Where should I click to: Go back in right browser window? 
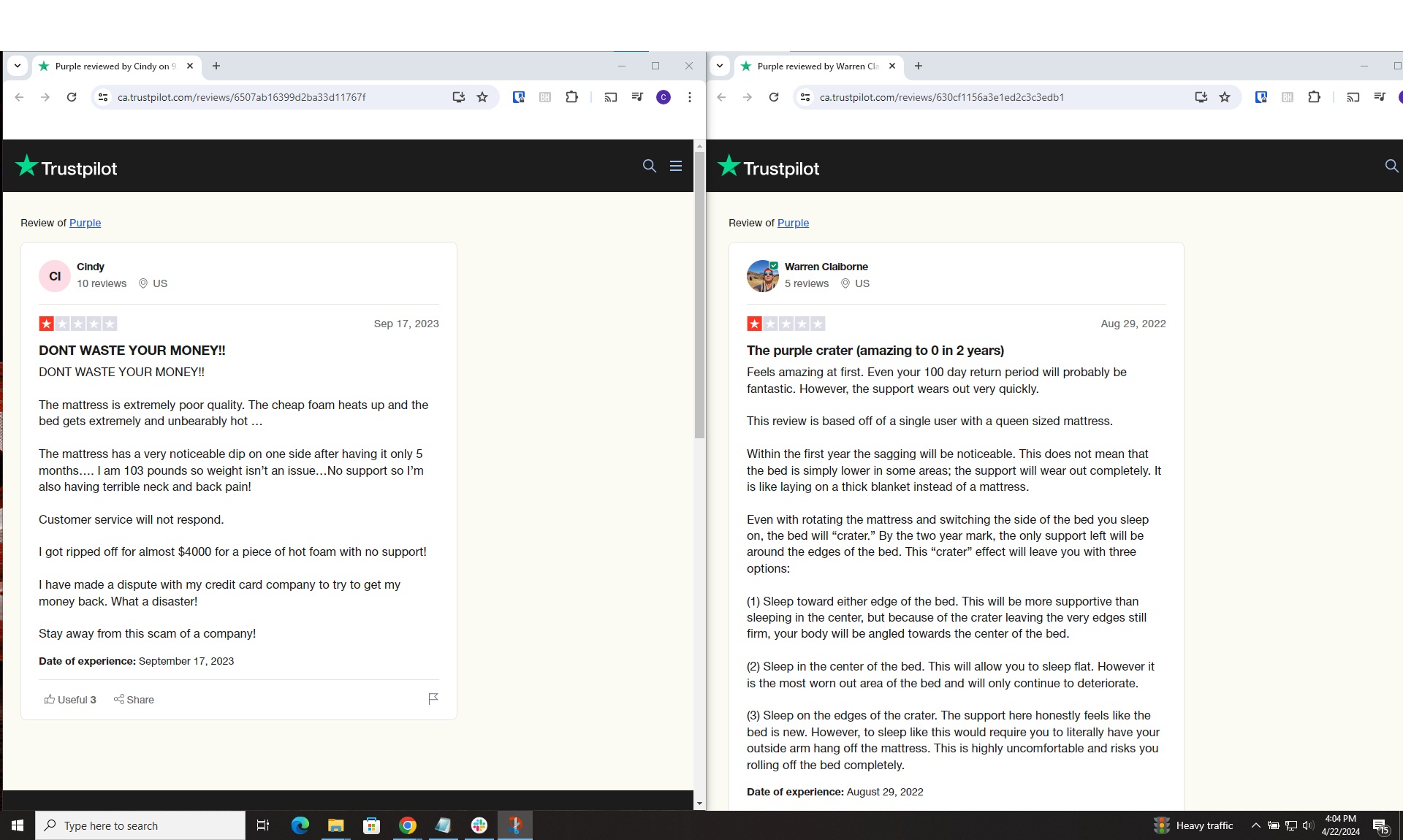722,97
